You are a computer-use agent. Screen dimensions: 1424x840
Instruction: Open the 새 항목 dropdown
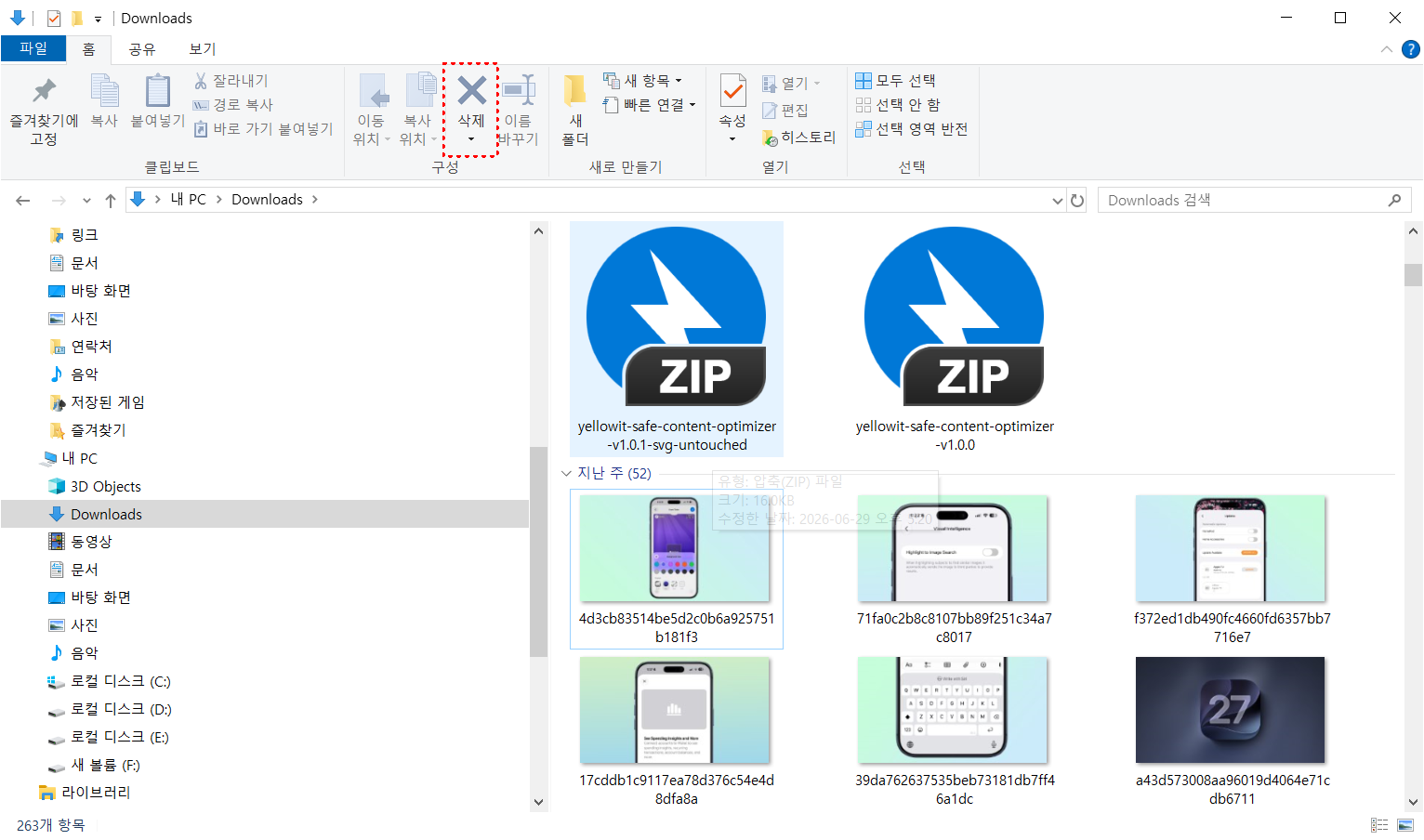click(642, 81)
